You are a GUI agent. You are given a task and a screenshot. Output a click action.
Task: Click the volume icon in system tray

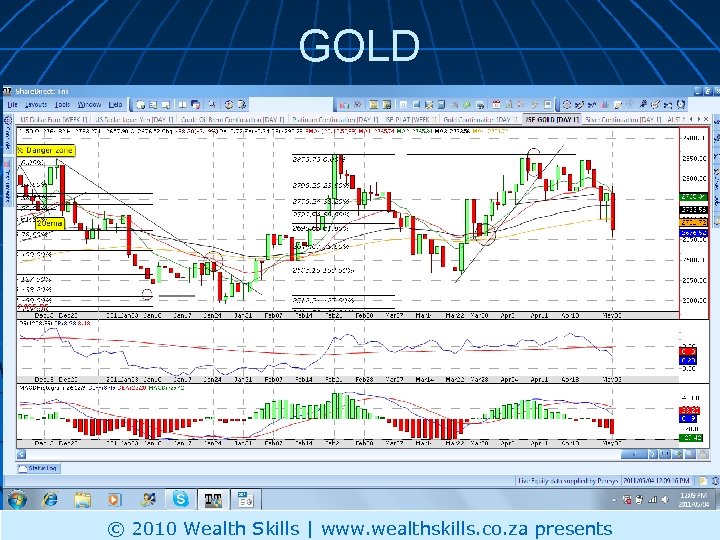click(665, 500)
